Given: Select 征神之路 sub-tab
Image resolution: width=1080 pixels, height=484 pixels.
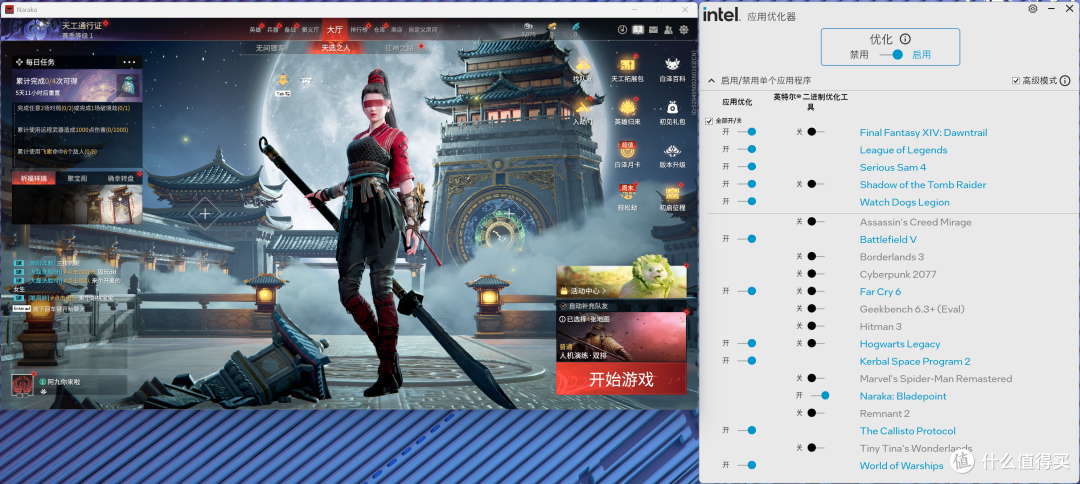Looking at the screenshot, I should pyautogui.click(x=399, y=48).
